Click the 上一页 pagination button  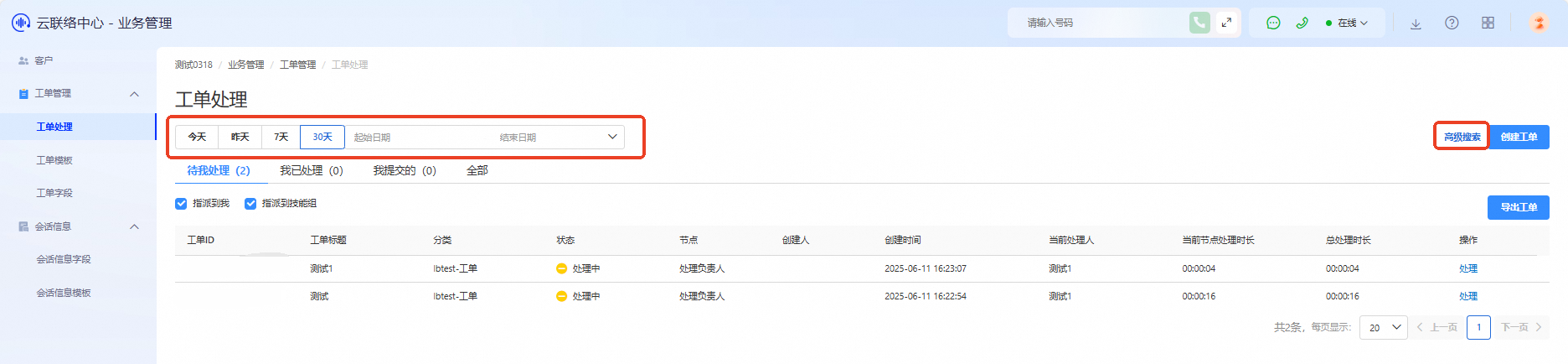1437,327
